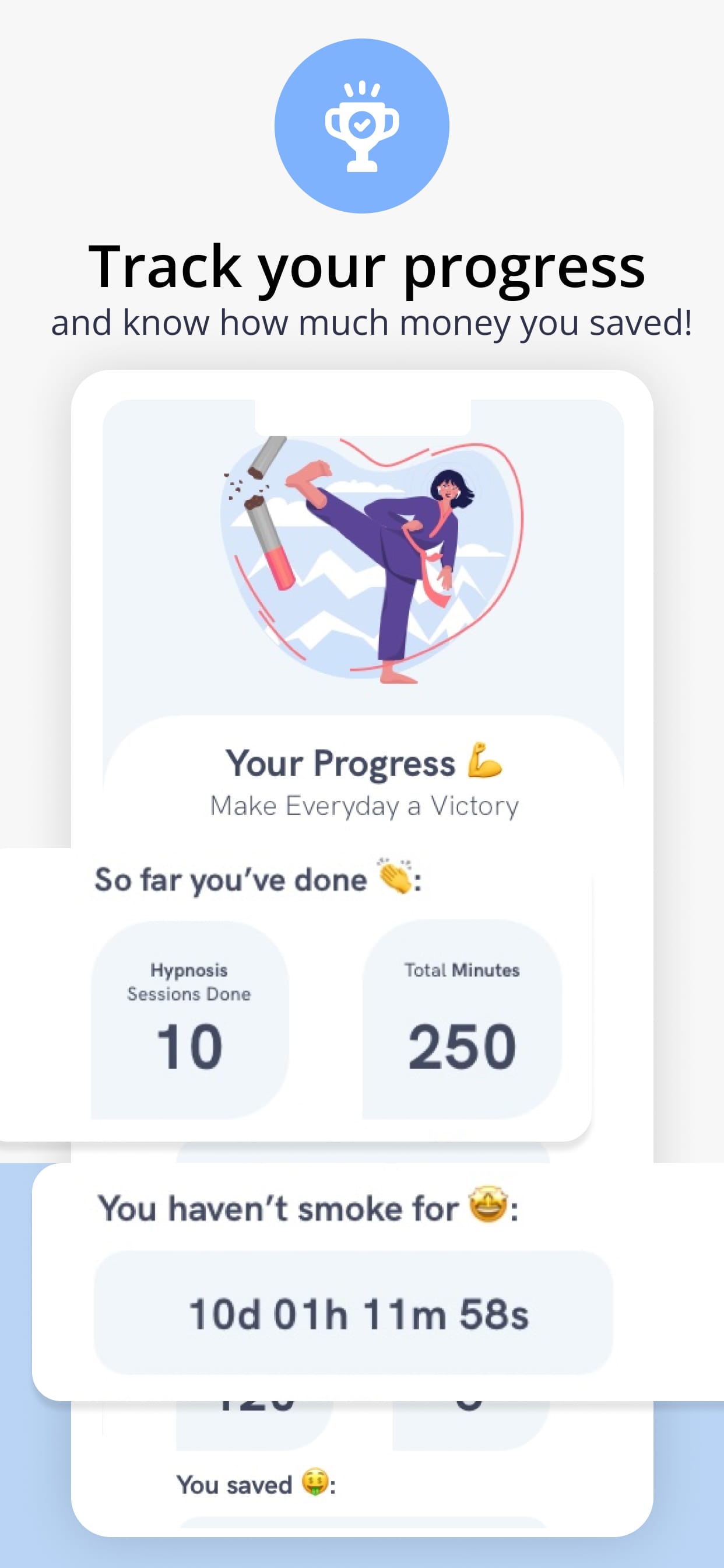Image resolution: width=724 pixels, height=1568 pixels.
Task: Click the "Track your progress" heading
Action: coord(366,266)
